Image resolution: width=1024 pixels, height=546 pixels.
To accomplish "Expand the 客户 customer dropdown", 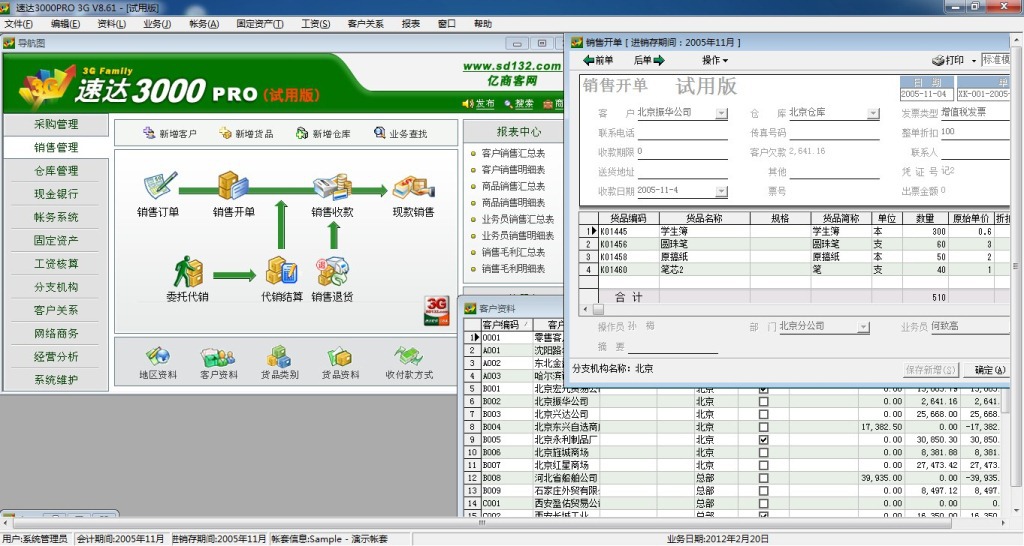I will pos(721,114).
